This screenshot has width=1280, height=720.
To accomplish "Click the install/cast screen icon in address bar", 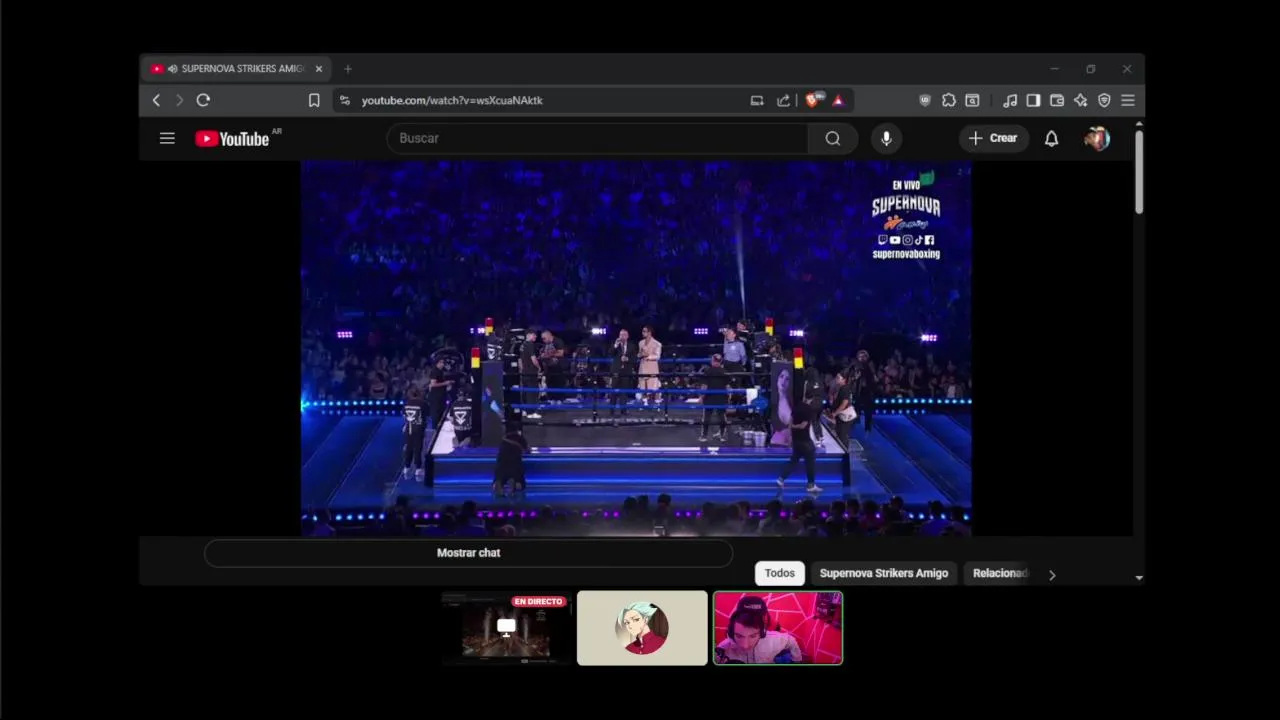I will click(757, 100).
